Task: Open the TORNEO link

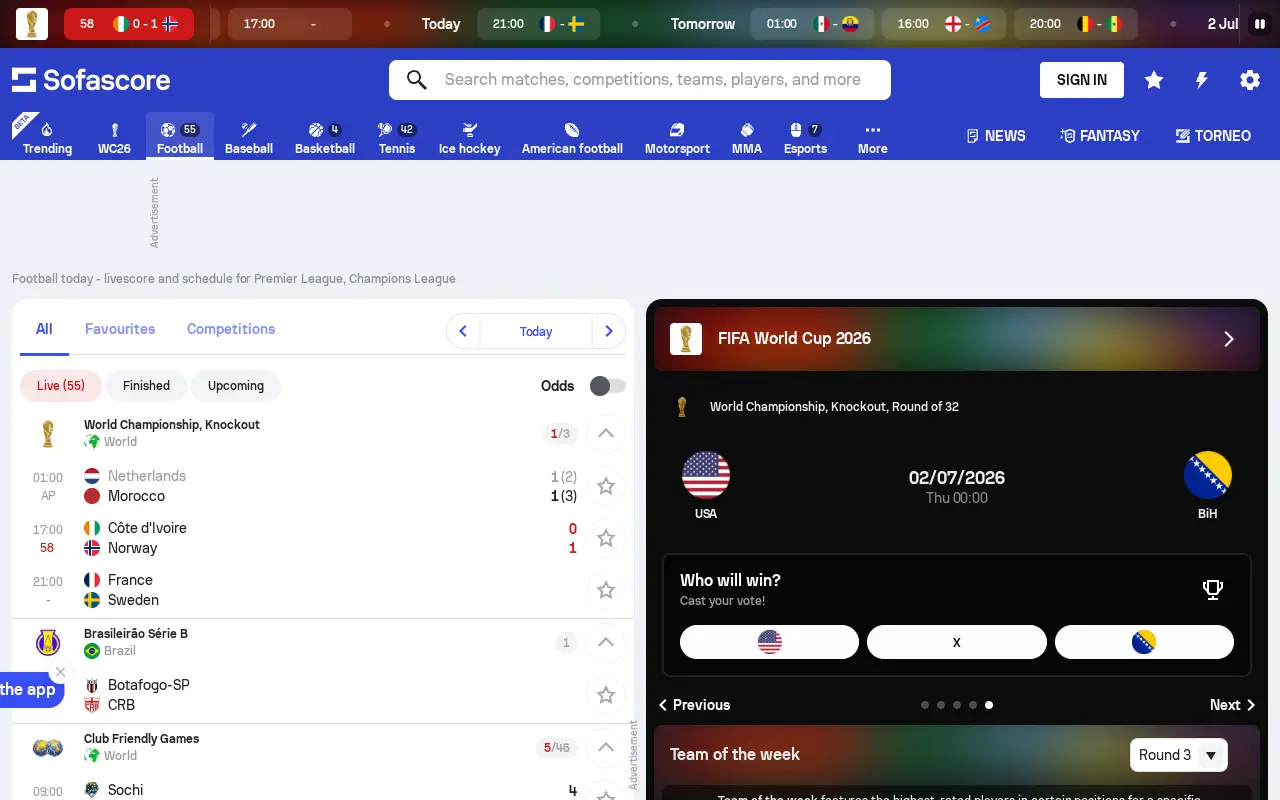Action: 1213,136
